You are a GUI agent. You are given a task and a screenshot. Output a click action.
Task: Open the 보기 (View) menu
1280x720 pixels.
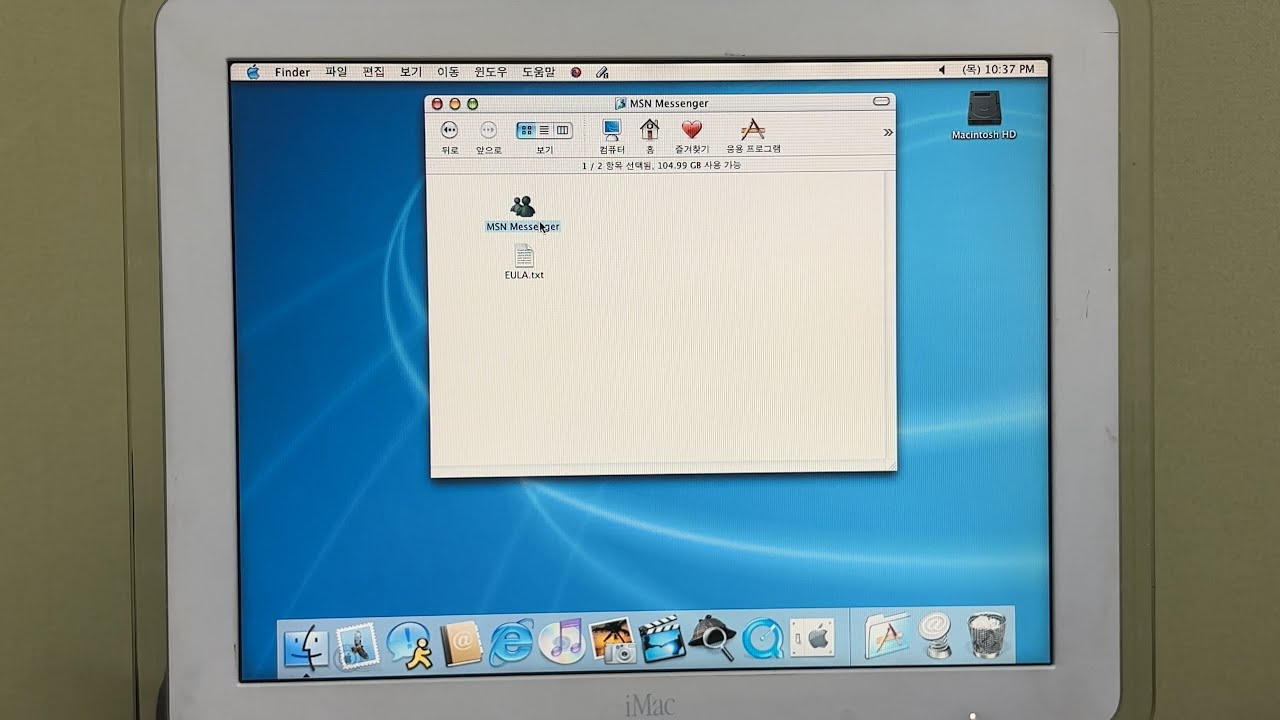pos(411,72)
